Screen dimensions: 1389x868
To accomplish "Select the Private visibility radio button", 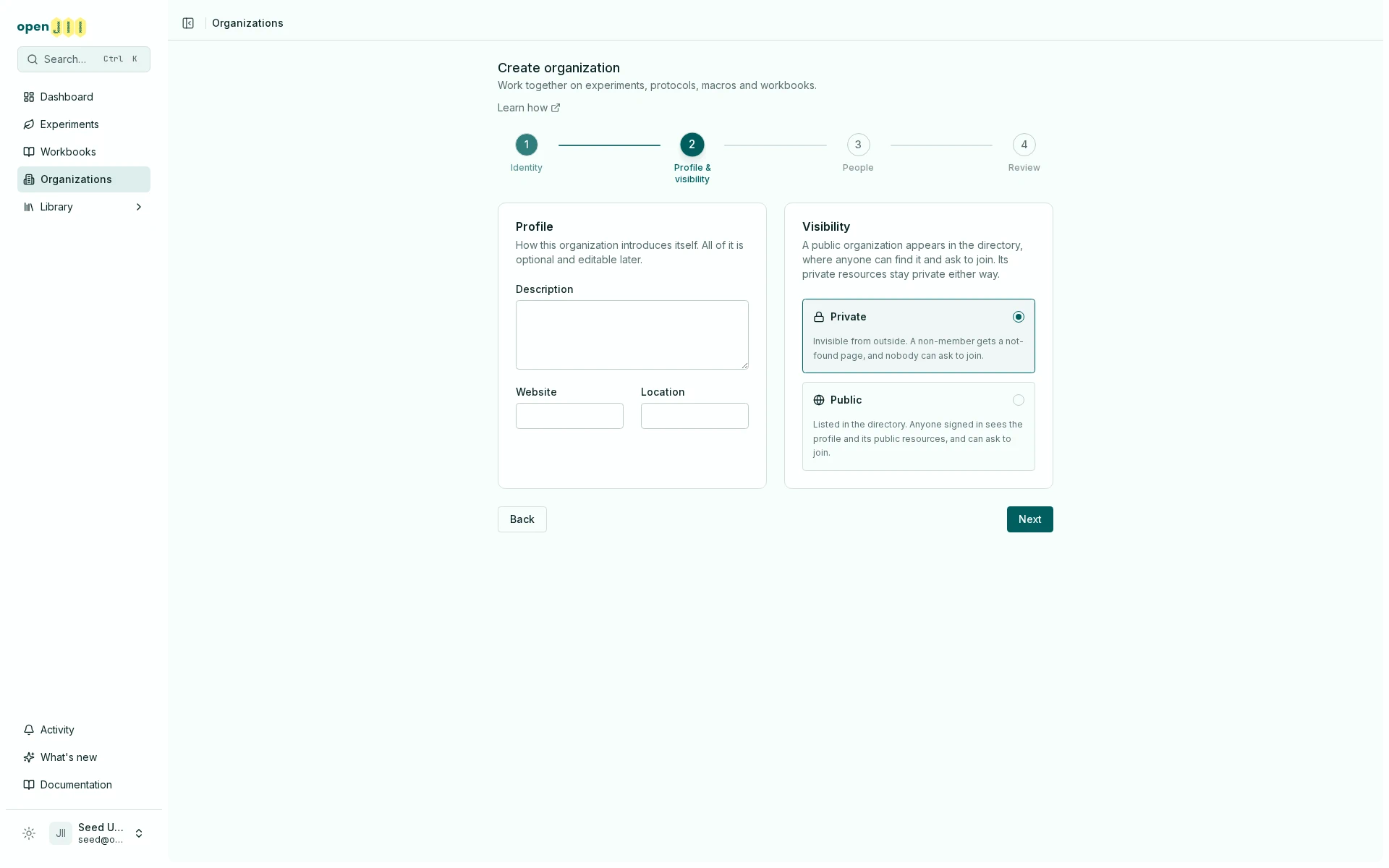I will [x=1019, y=317].
